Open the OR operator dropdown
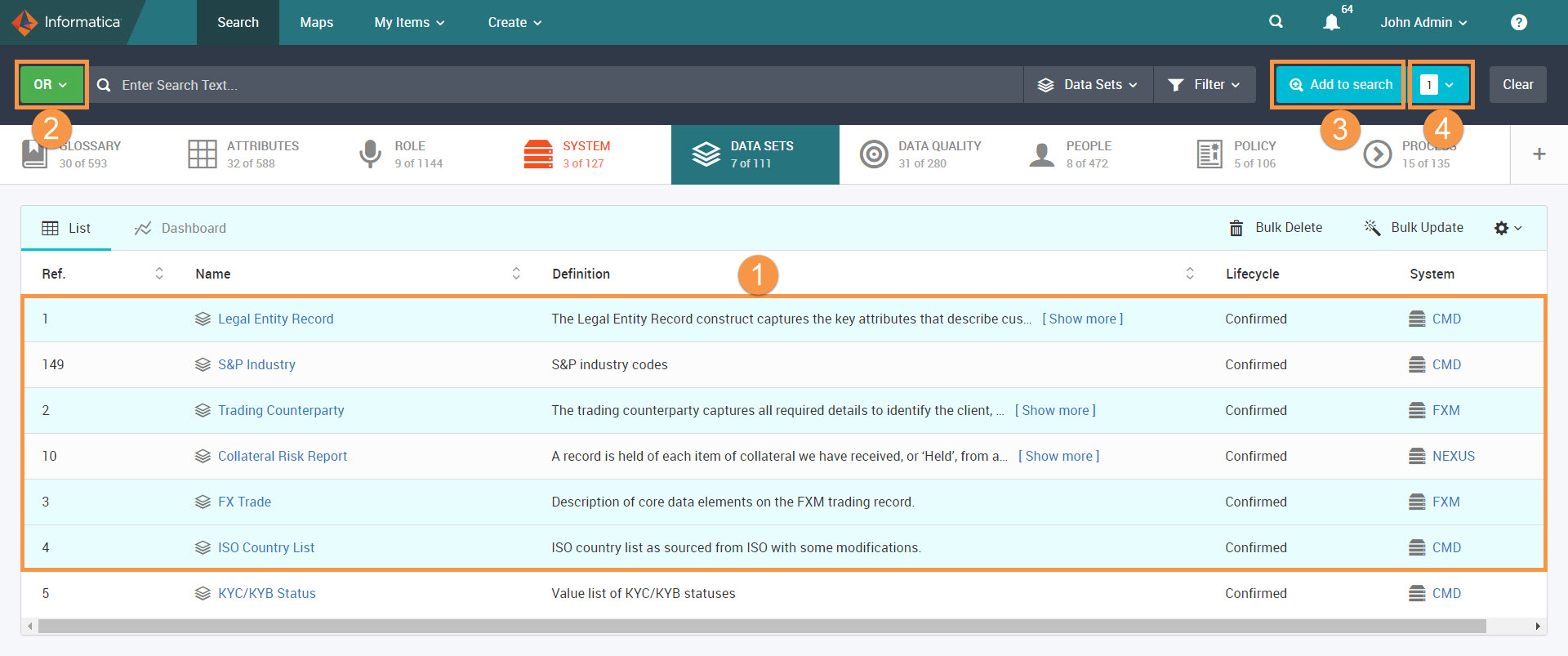1568x656 pixels. [x=51, y=85]
